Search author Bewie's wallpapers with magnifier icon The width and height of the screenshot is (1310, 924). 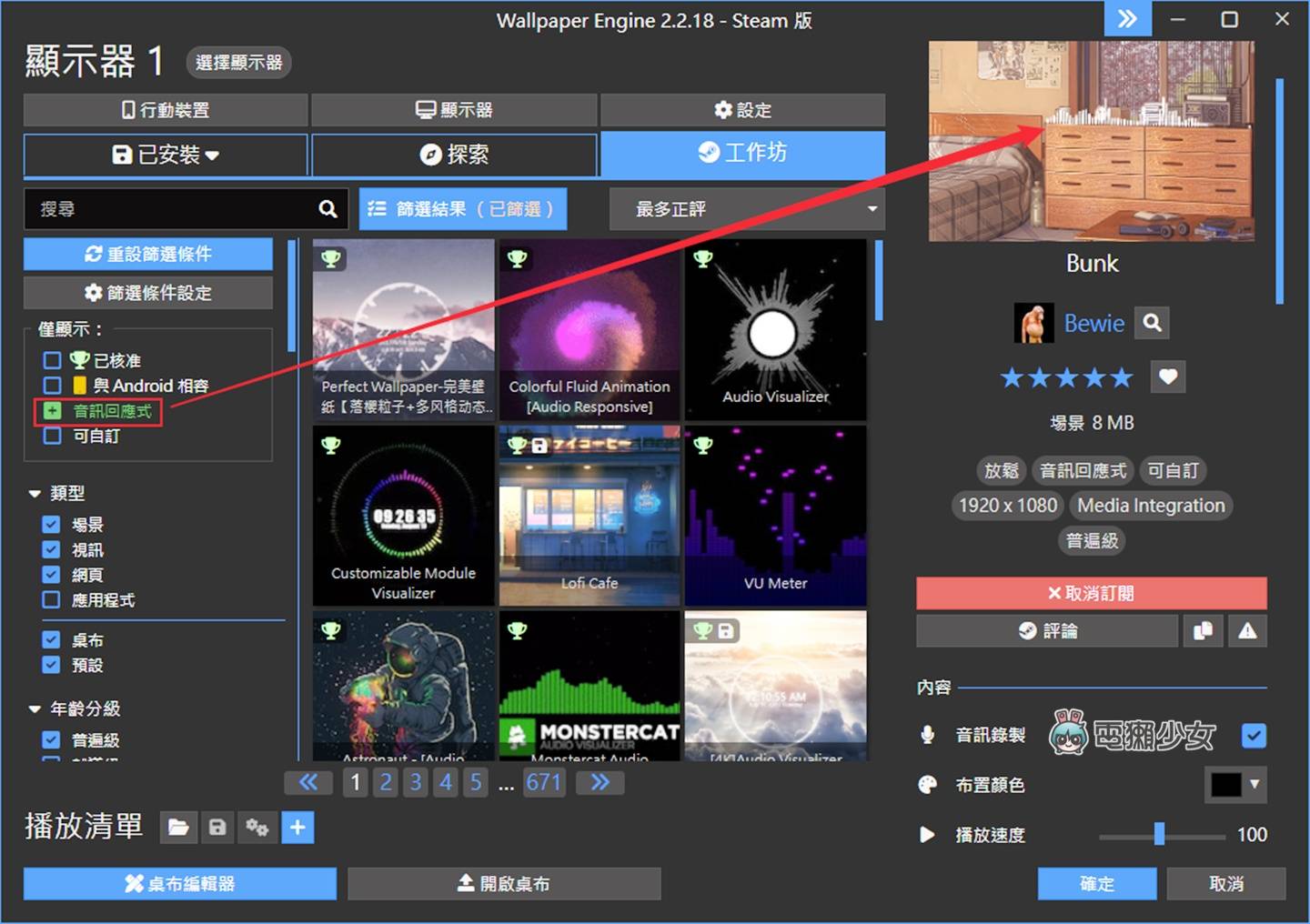(1152, 322)
